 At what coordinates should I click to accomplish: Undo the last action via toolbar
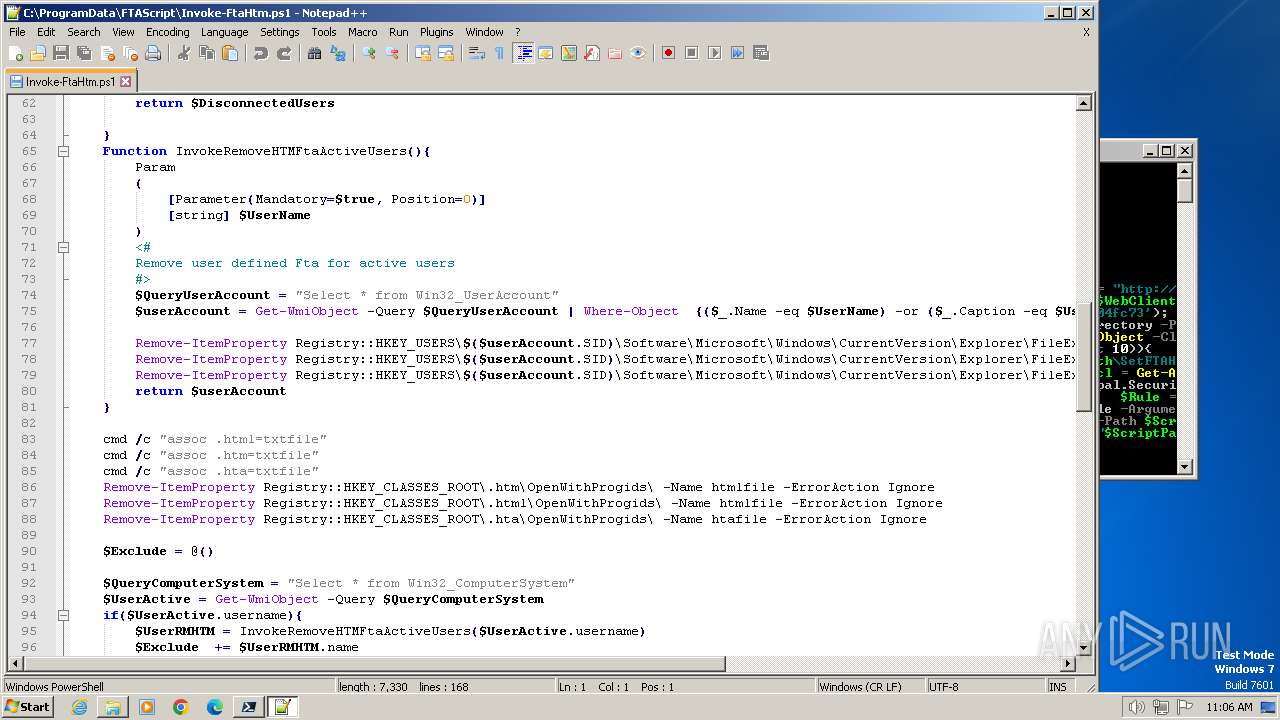(261, 53)
